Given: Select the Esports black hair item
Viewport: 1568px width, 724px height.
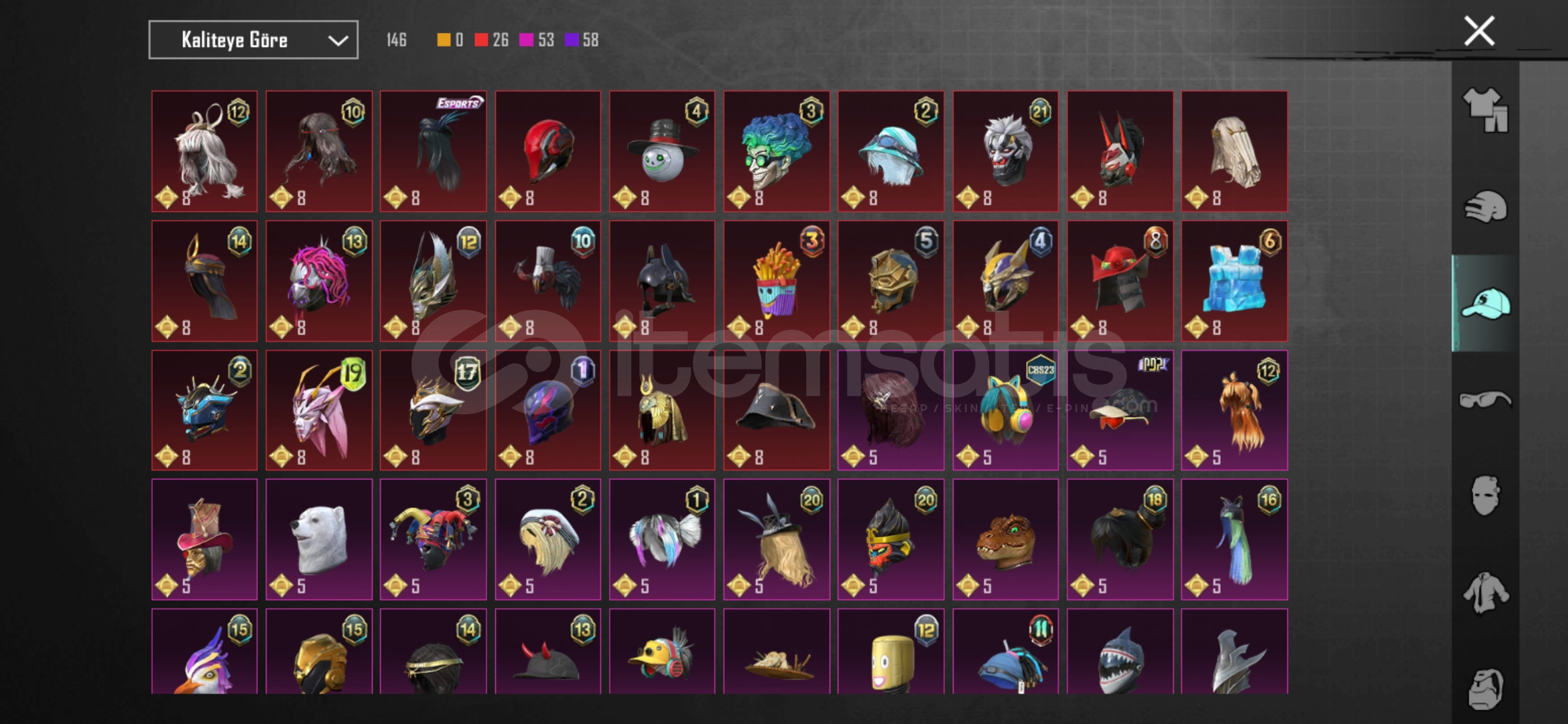Looking at the screenshot, I should (434, 152).
